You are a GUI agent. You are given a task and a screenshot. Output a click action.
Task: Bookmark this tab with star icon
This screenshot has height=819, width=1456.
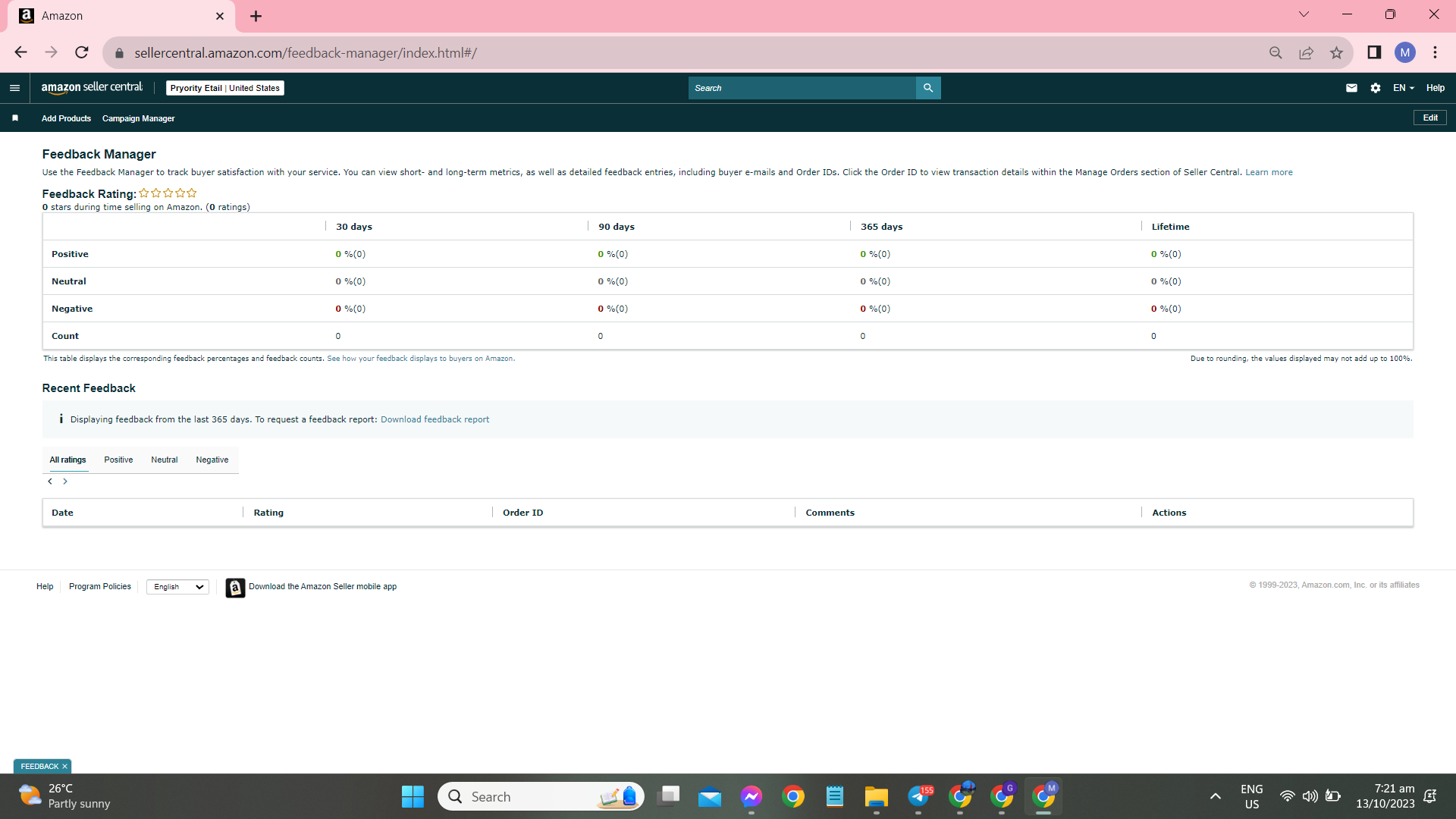pos(1336,52)
